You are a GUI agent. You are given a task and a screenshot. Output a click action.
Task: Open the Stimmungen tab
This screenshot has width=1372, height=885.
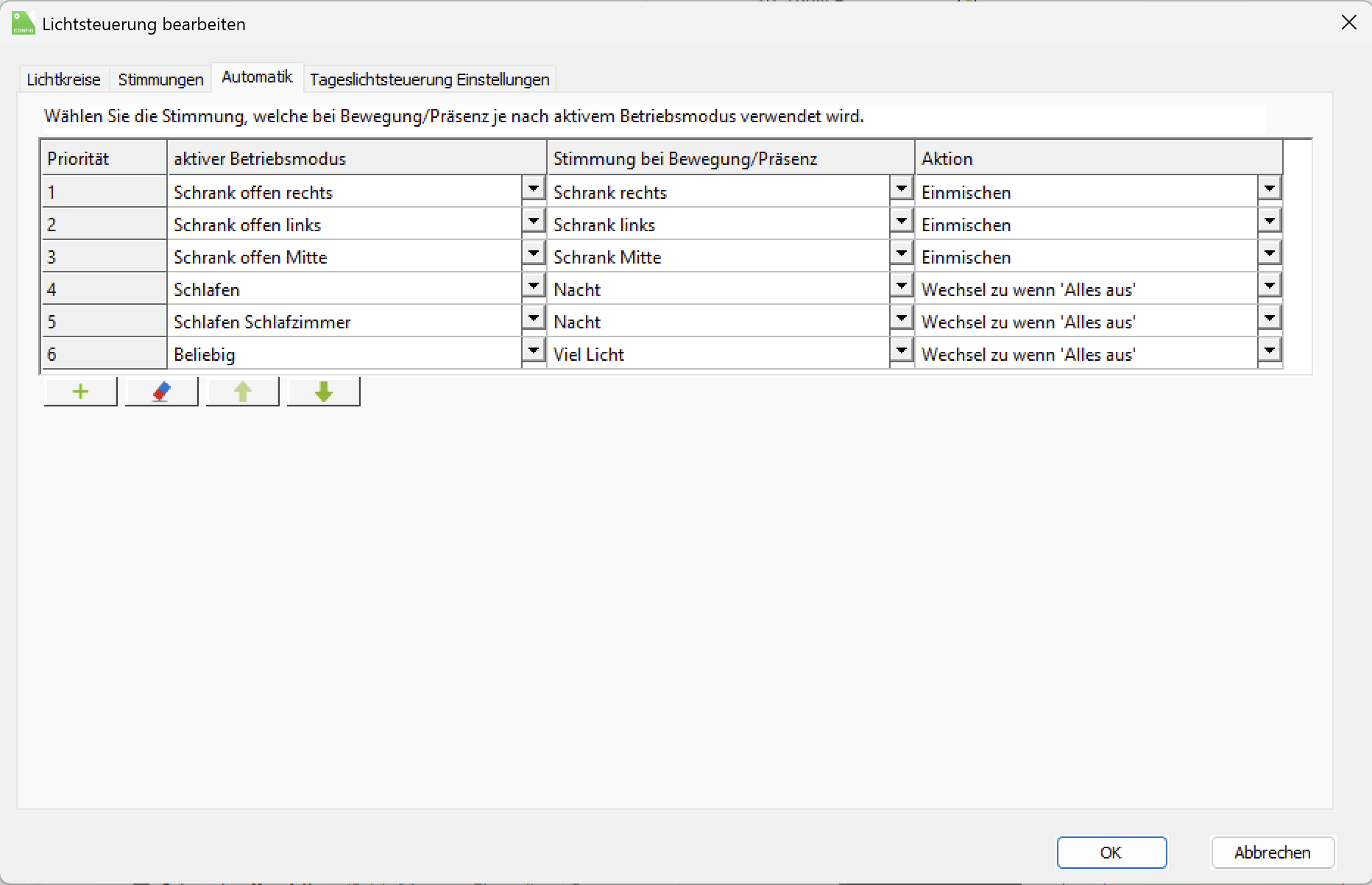pos(160,80)
